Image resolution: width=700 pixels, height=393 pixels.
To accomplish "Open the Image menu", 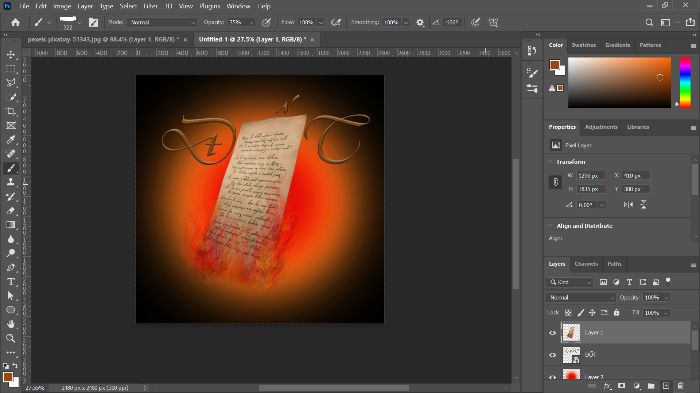I will click(x=62, y=6).
